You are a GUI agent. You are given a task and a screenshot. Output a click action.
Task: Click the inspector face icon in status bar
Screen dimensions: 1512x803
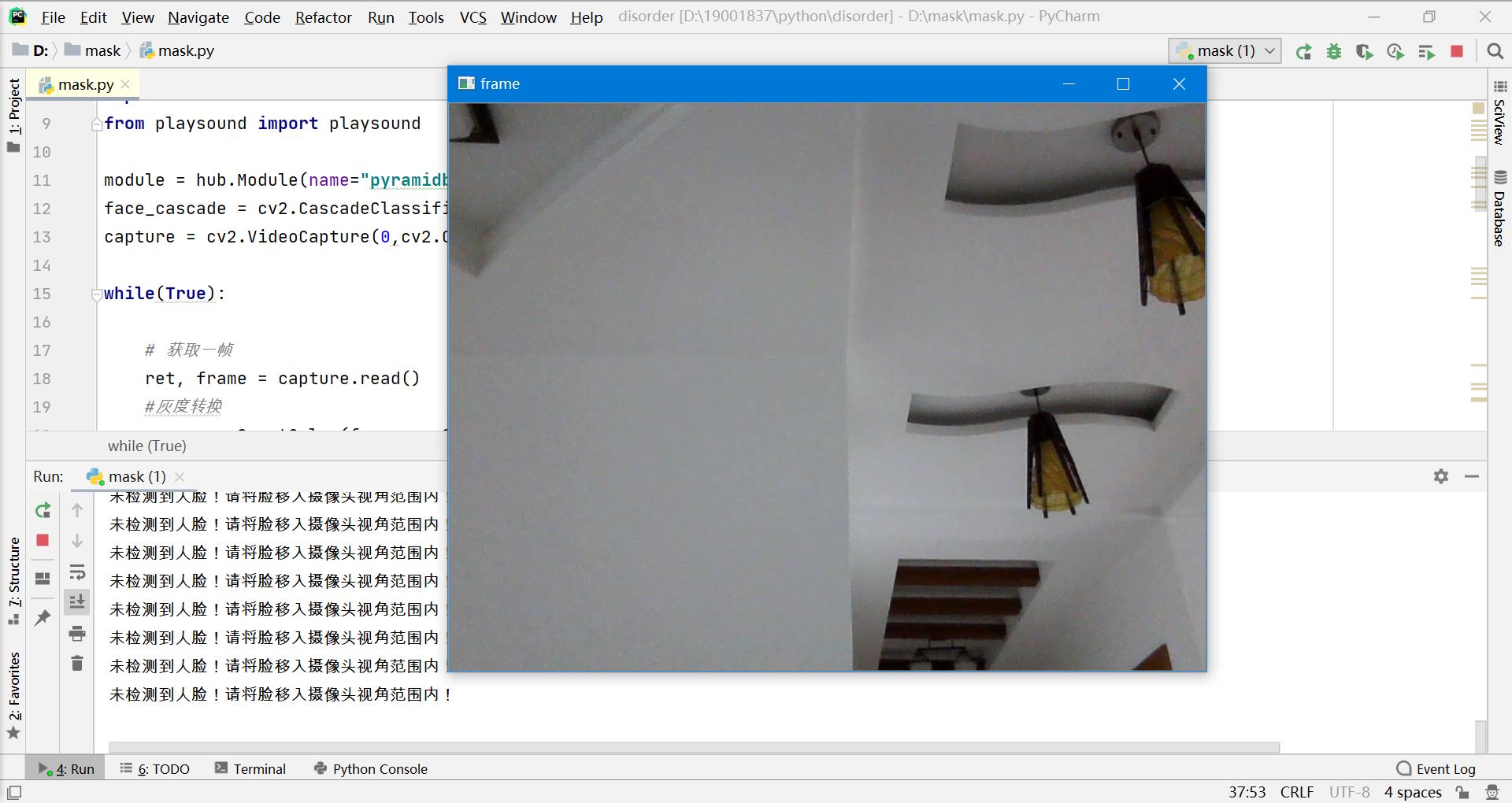pos(1492,792)
